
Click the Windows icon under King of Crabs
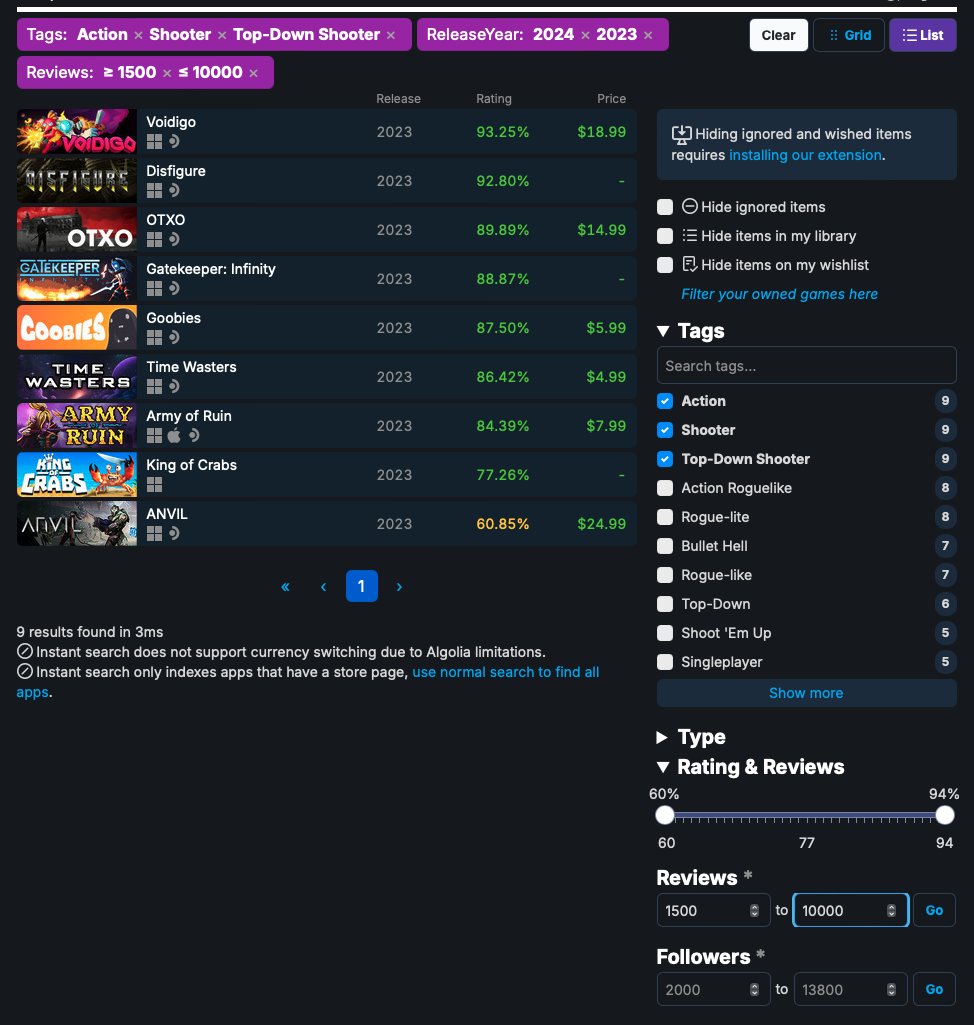(x=154, y=484)
